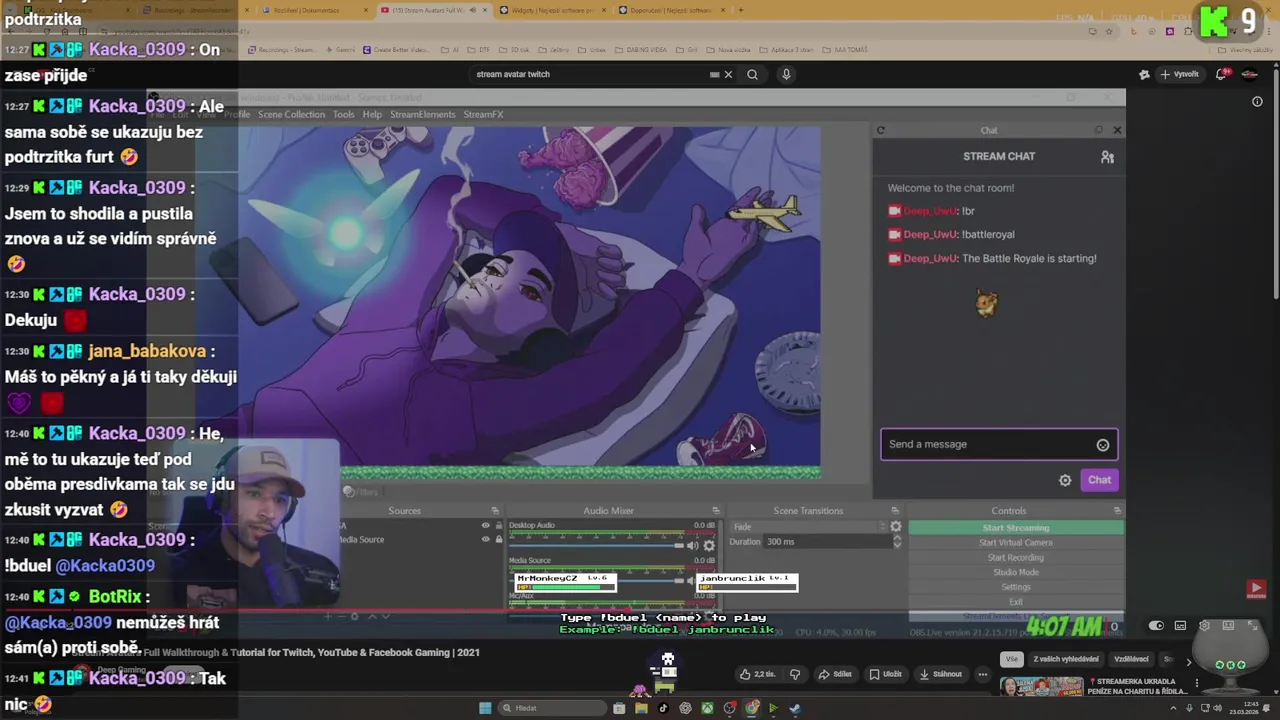
Task: Open File Explorer from taskbar
Action: [x=641, y=708]
